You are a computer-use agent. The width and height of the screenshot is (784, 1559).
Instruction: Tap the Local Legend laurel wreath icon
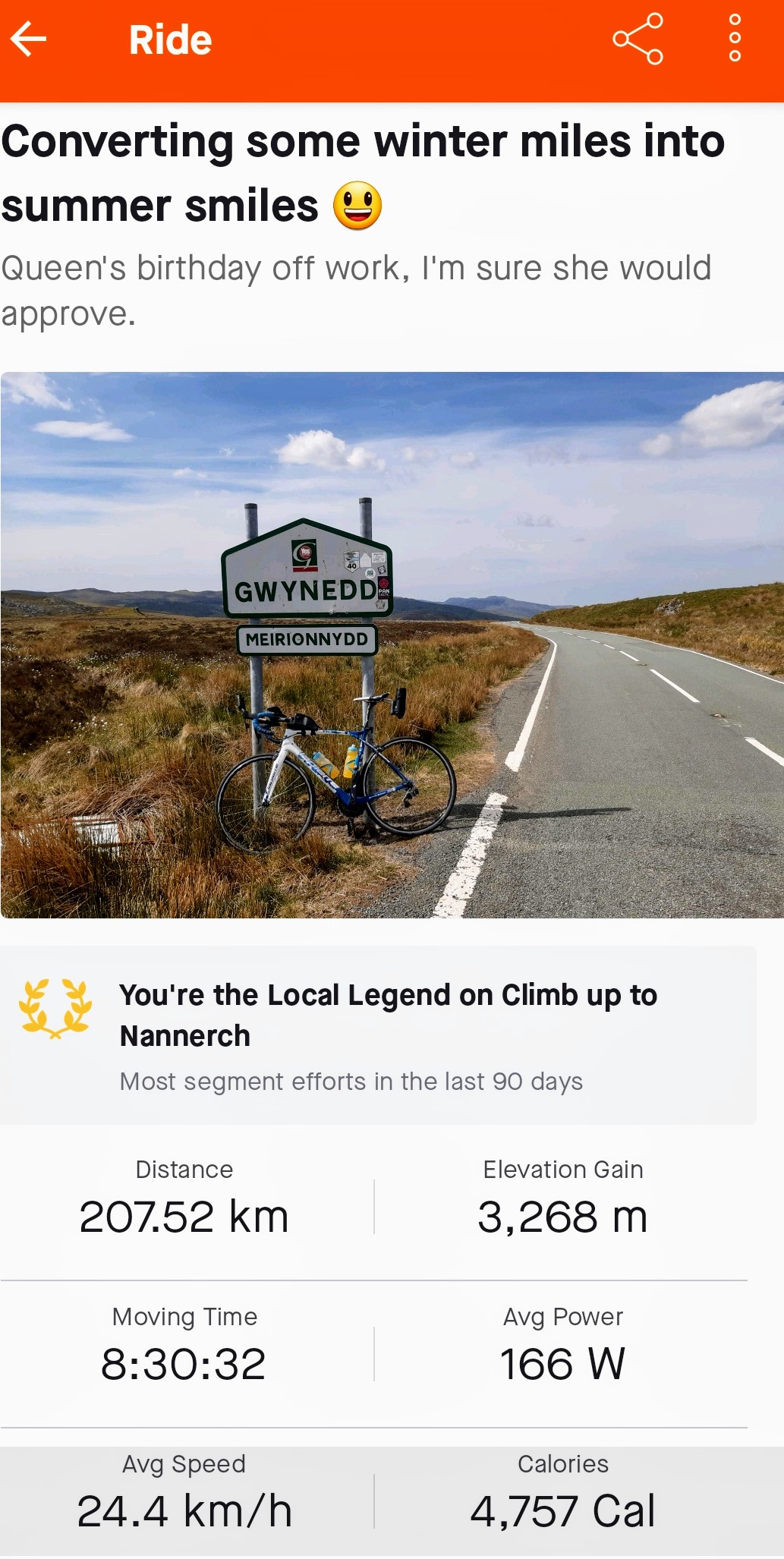coord(55,1009)
